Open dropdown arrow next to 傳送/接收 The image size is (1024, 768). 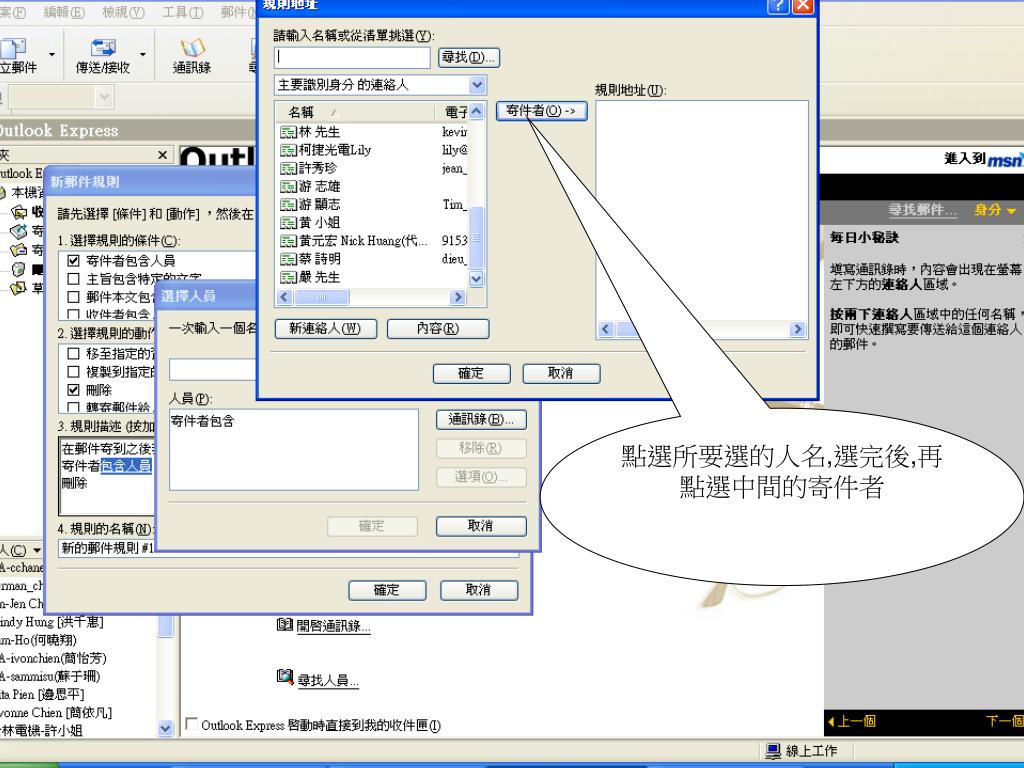[142, 55]
